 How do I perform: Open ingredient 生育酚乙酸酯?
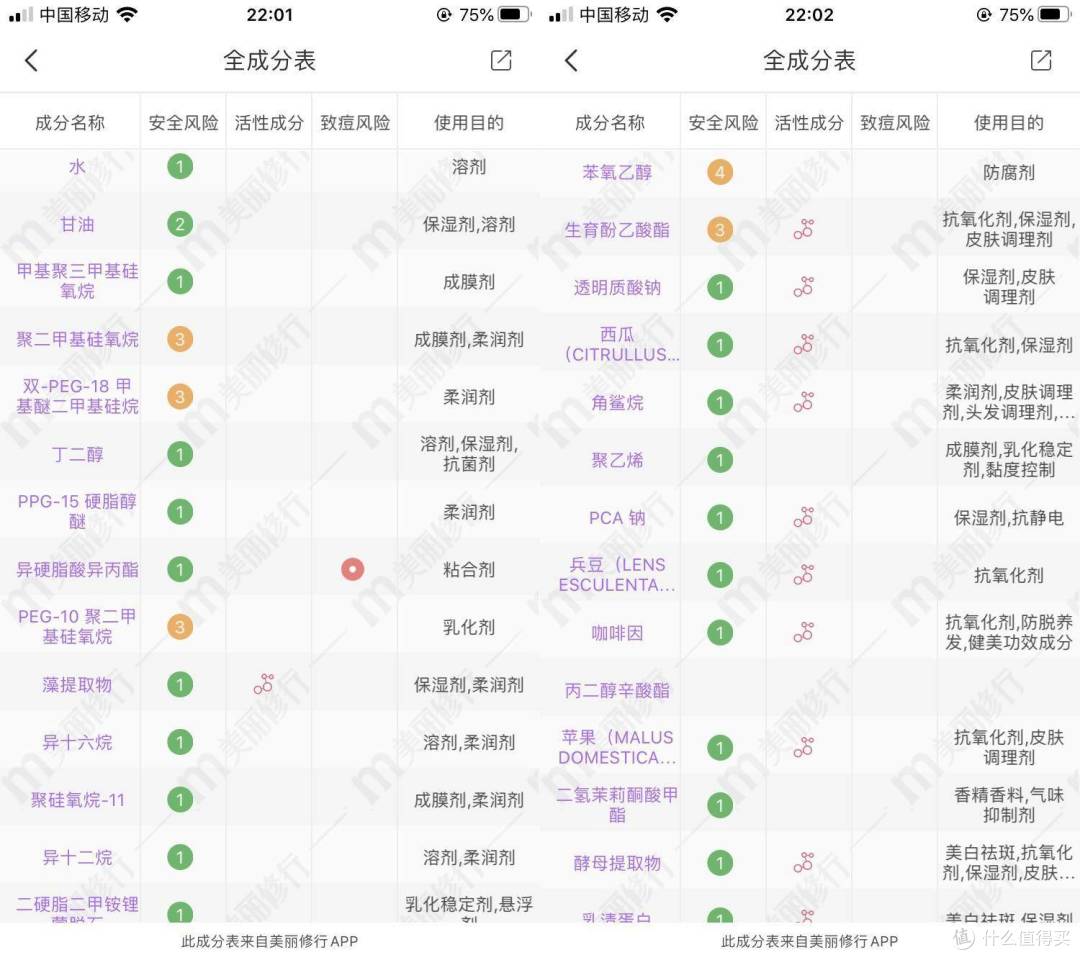click(x=617, y=229)
